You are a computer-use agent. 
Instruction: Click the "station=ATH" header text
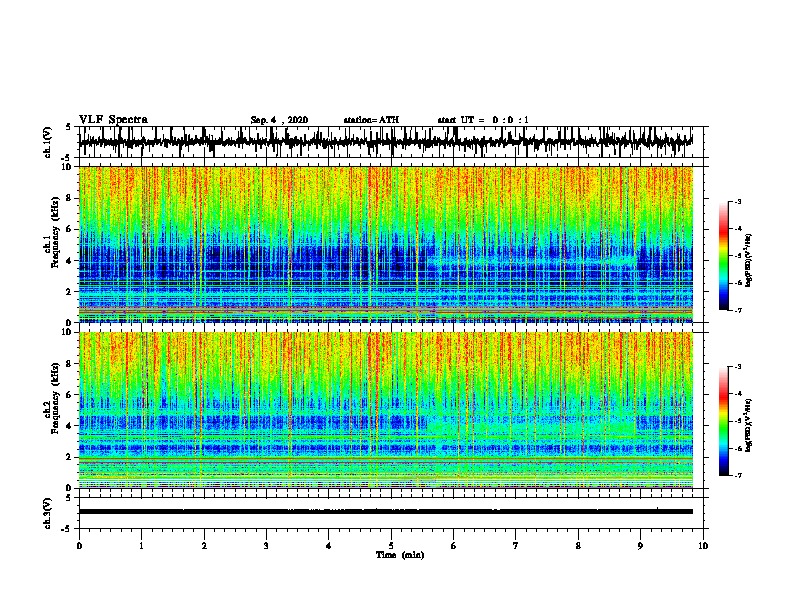[371, 120]
